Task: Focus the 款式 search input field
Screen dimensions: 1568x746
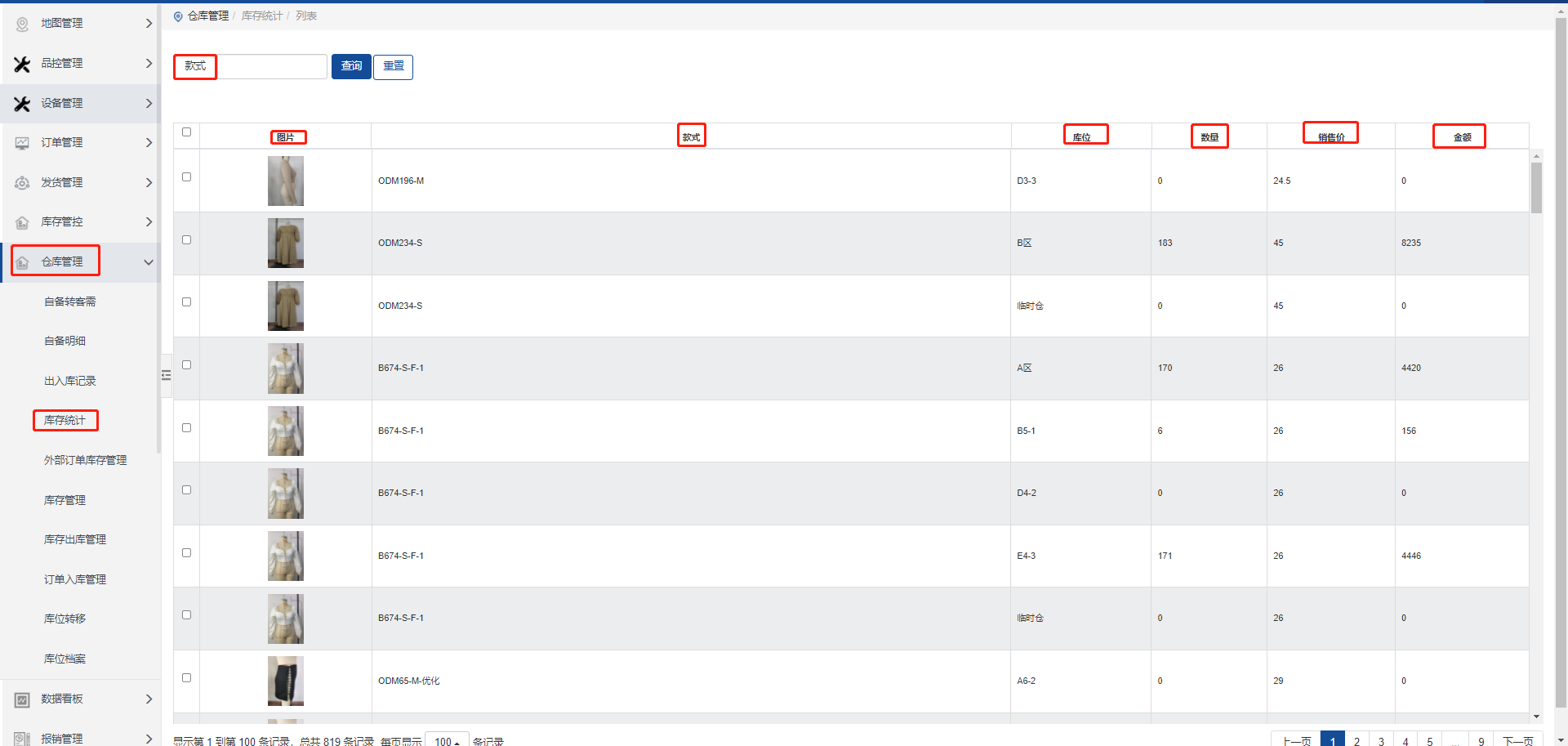Action: coord(272,67)
